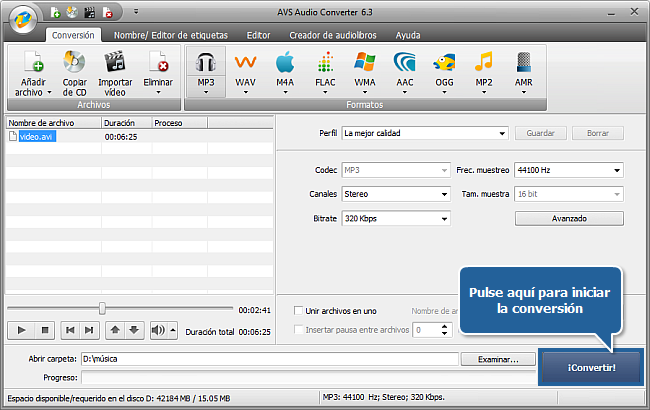Screen dimensions: 650x410
Task: Enable the Unir archivos en uno checkbox
Action: pos(297,311)
